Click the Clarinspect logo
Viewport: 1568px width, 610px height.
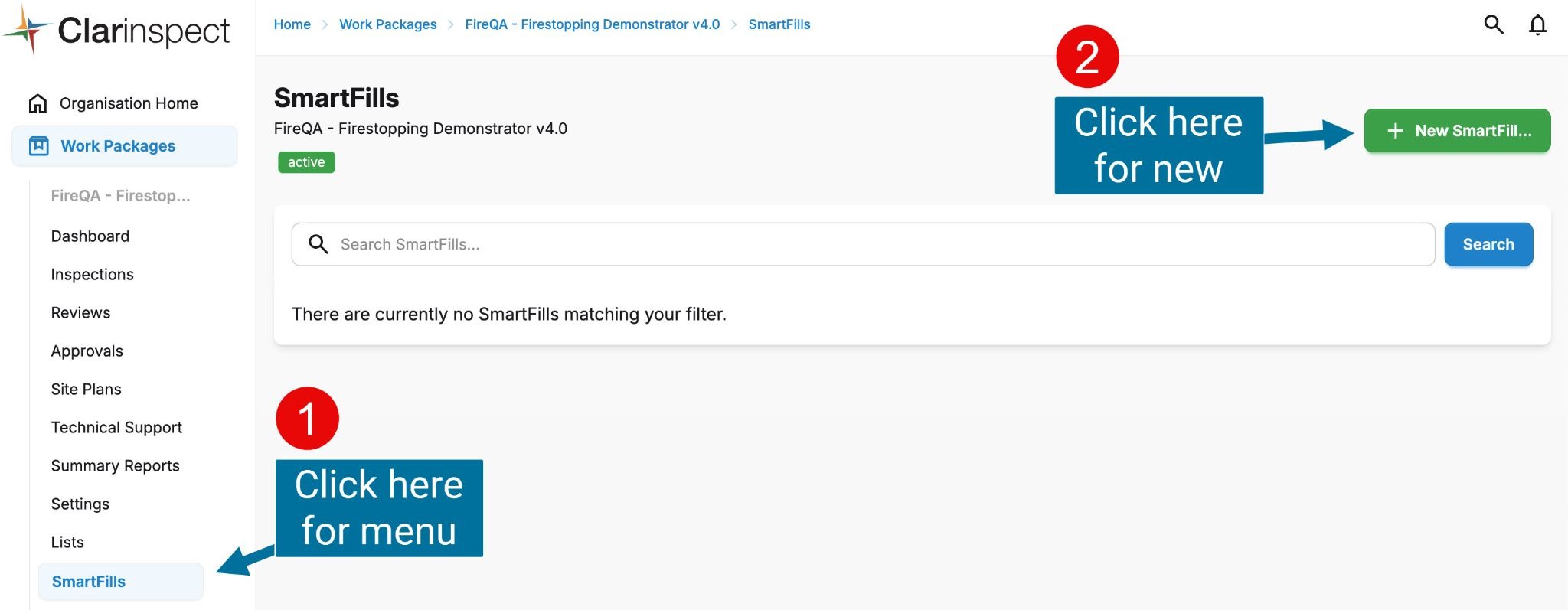(116, 31)
